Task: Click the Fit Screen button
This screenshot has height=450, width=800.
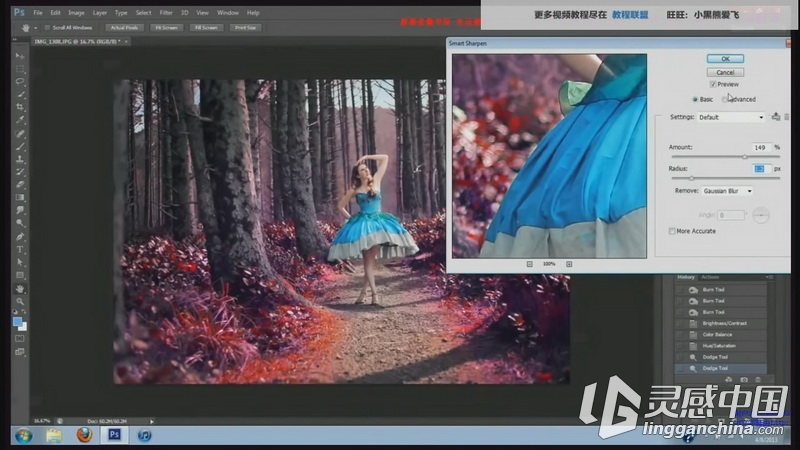Action: [x=166, y=28]
